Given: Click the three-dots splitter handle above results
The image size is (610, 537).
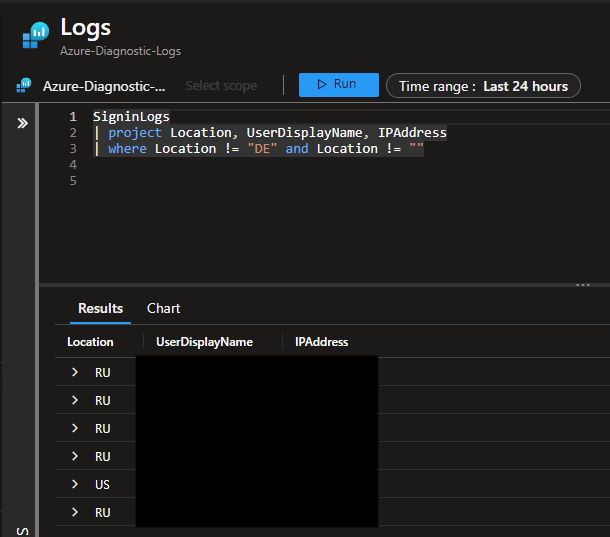Looking at the screenshot, I should pyautogui.click(x=583, y=285).
